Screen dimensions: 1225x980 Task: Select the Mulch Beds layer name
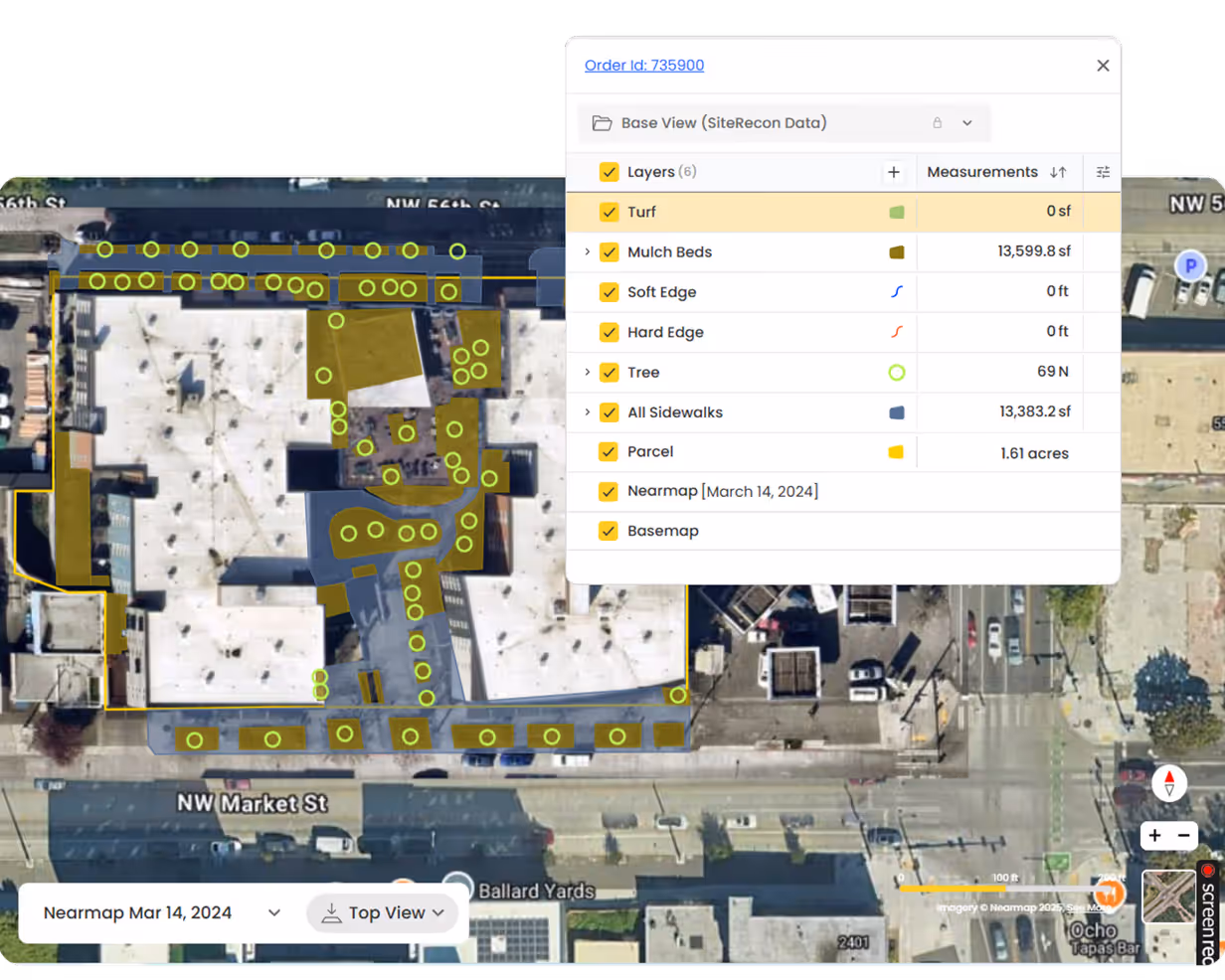click(x=669, y=252)
